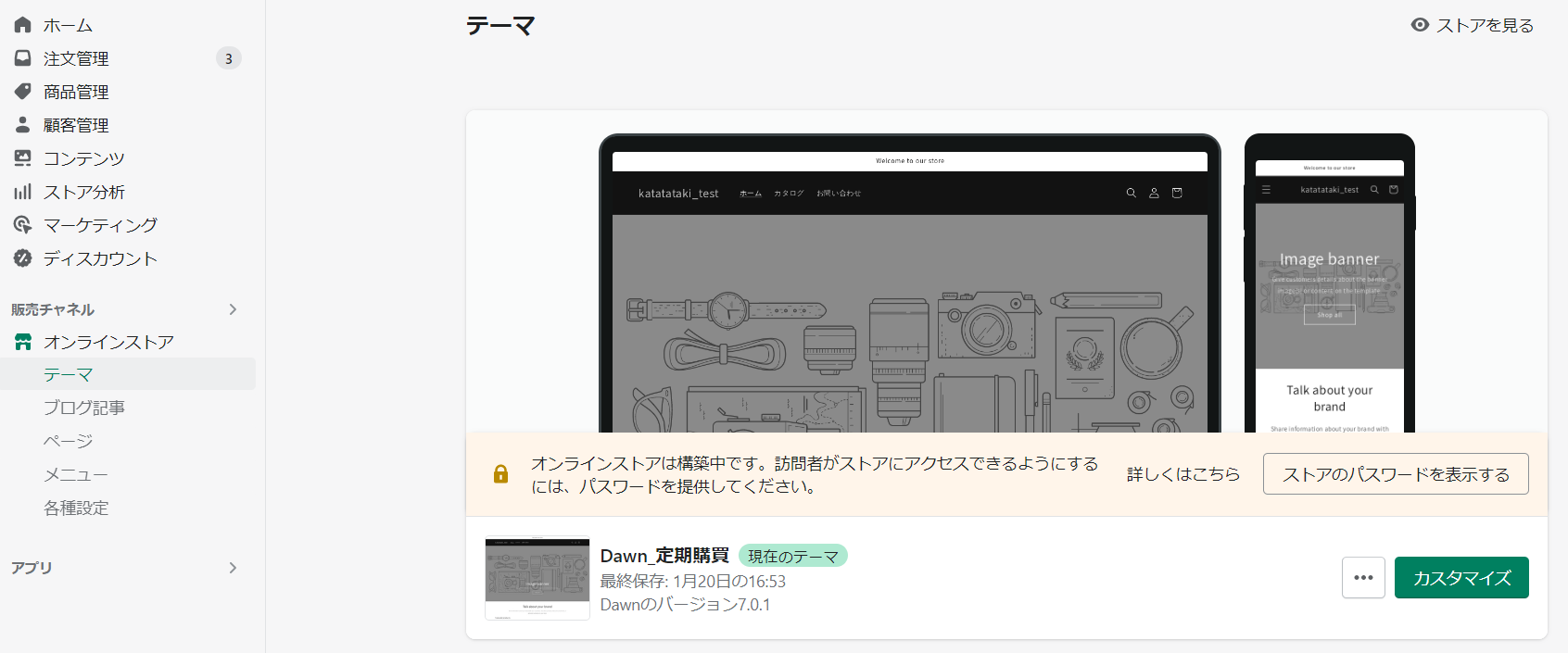Click the cart icon in desktop preview
1568x653 pixels.
(x=1177, y=193)
